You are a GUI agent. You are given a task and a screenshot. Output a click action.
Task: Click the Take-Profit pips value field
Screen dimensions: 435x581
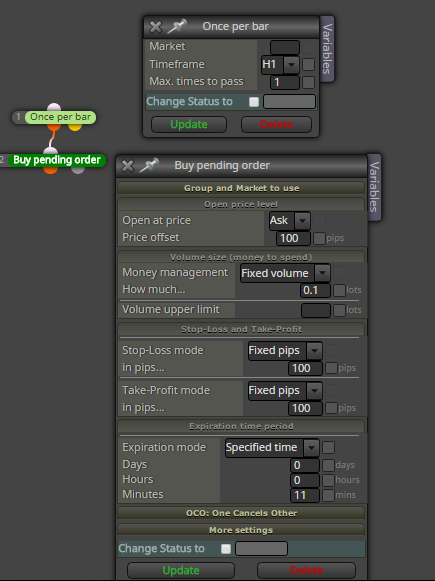pyautogui.click(x=305, y=408)
